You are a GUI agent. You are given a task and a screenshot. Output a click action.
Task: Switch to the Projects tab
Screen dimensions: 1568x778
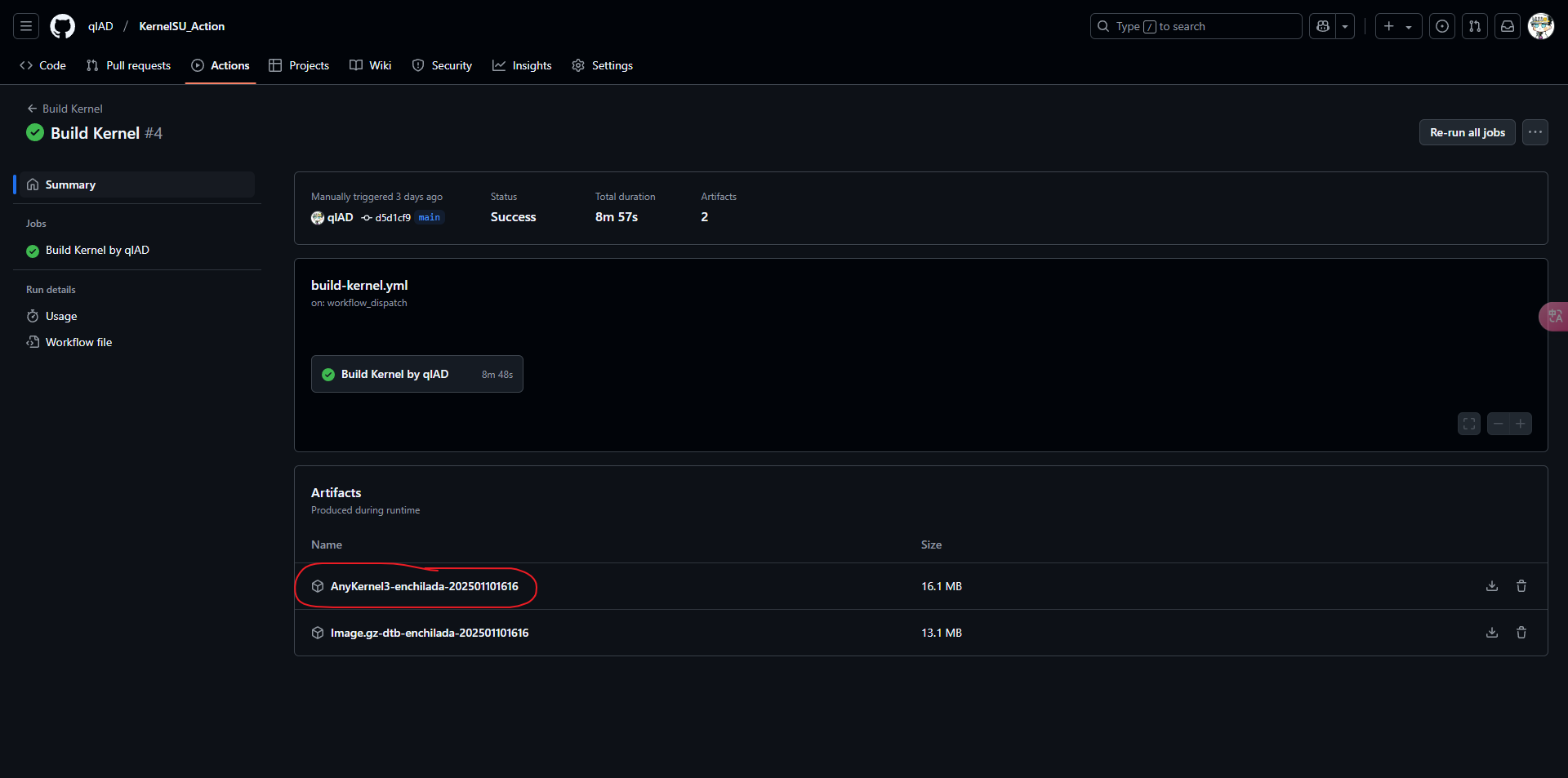(x=299, y=65)
